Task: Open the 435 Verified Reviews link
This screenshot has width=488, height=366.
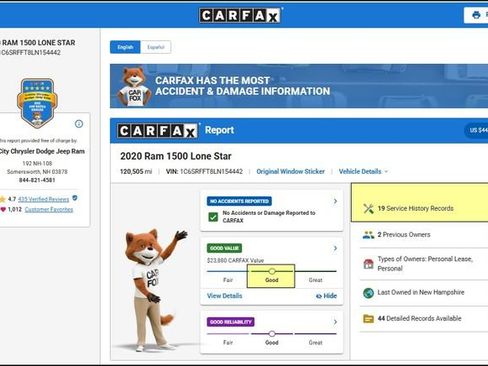Action: pos(43,199)
